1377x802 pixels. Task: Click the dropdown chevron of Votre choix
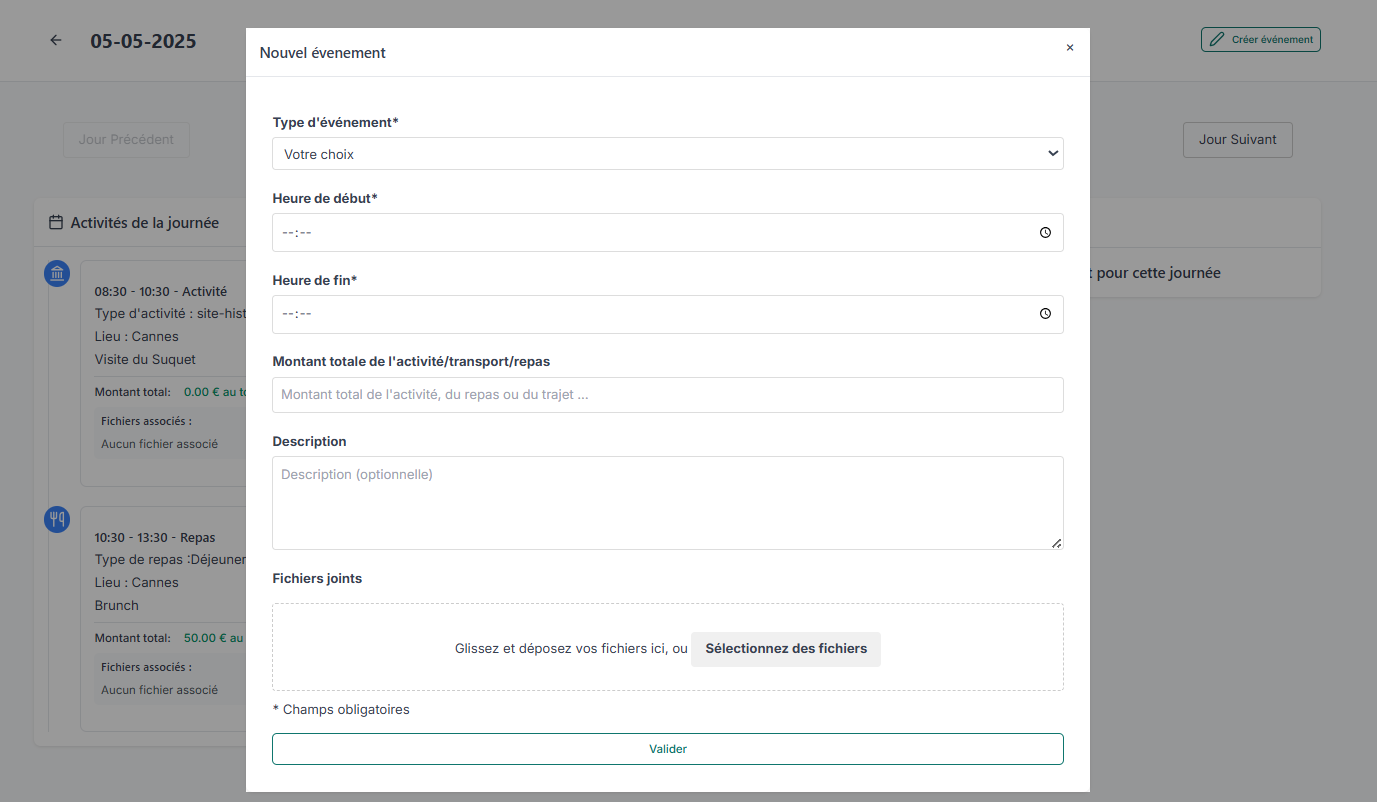click(x=1052, y=154)
